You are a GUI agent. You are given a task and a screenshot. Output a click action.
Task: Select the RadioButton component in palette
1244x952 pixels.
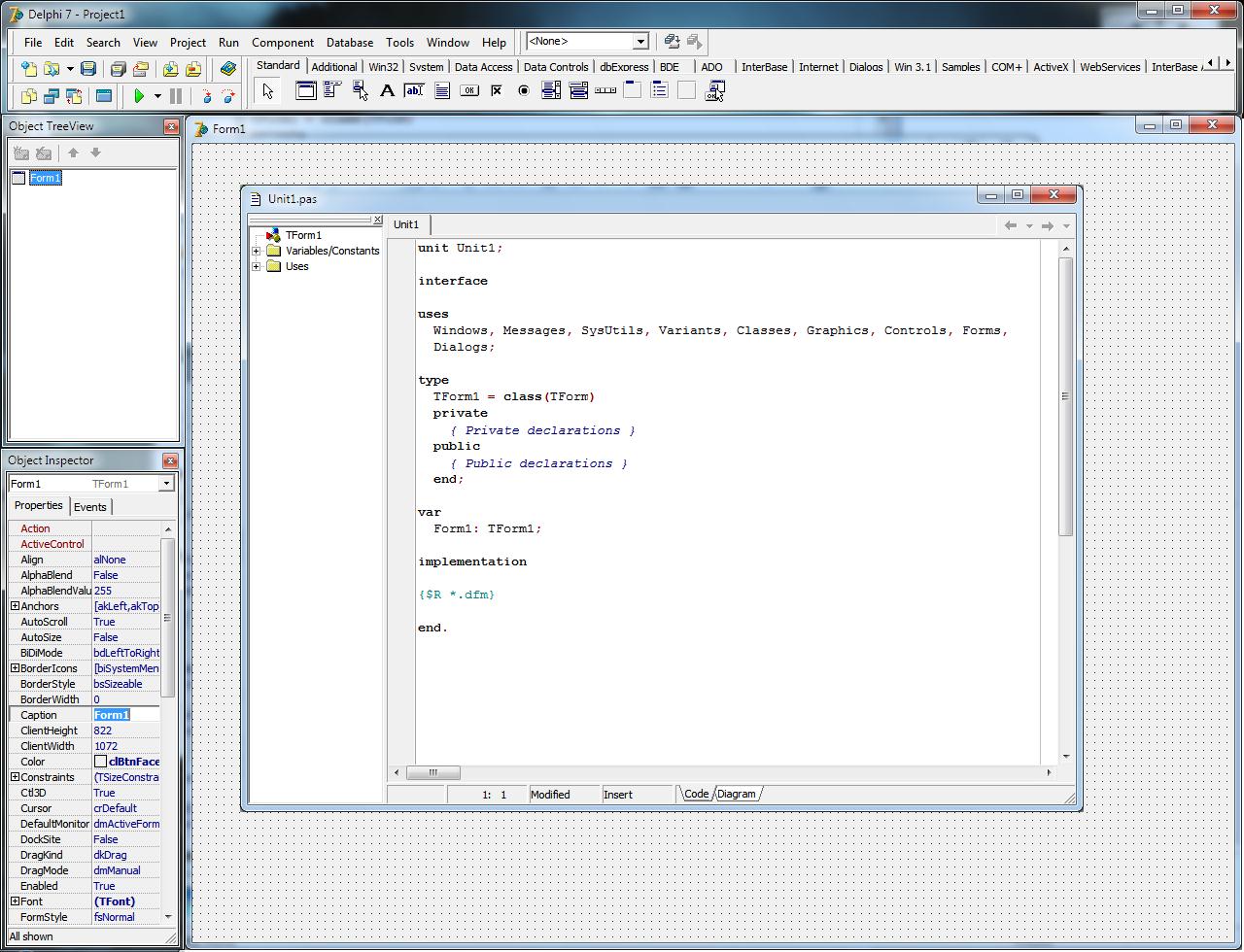click(524, 91)
